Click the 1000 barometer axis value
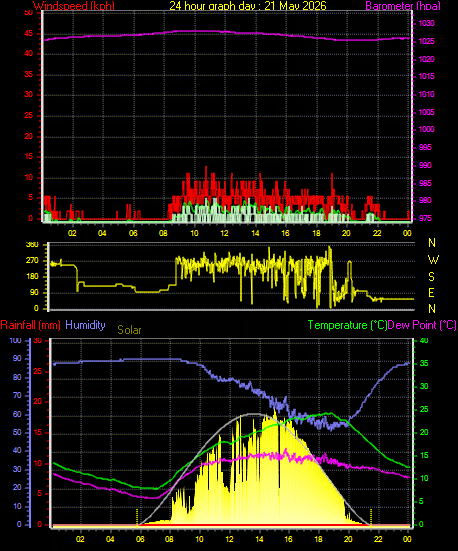This screenshot has width=458, height=551. click(426, 129)
